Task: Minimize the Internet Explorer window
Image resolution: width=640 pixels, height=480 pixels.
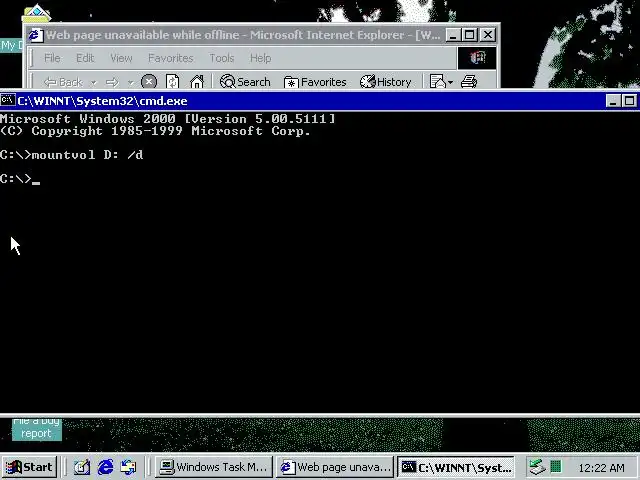Action: click(x=453, y=35)
